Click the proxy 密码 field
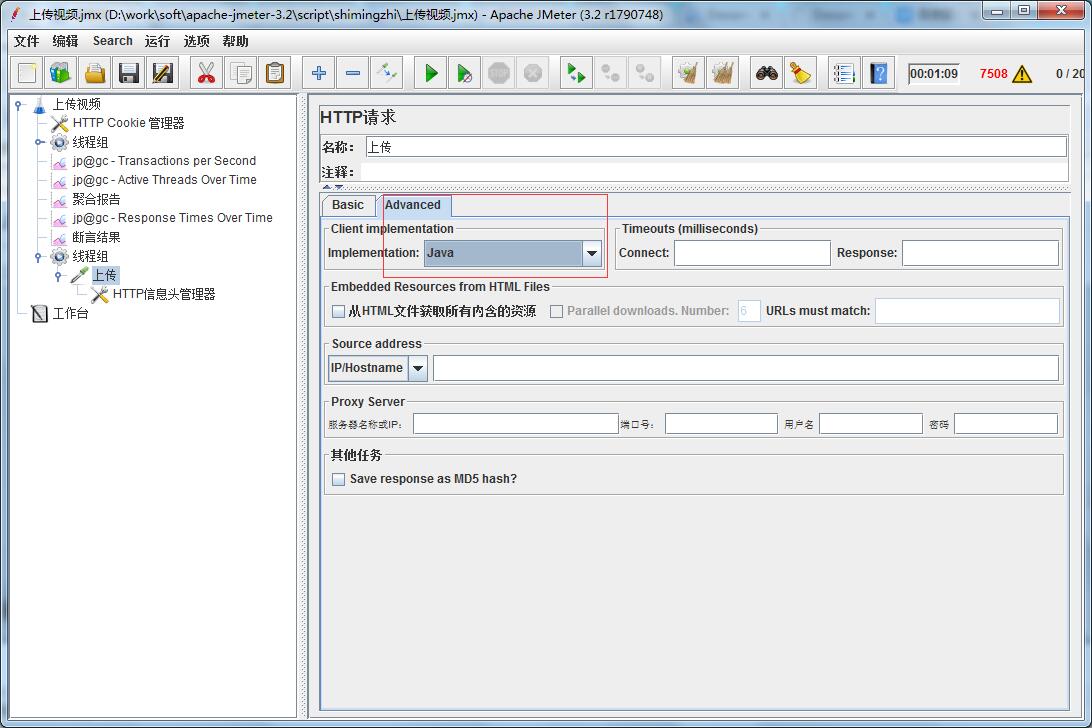The height and width of the screenshot is (728, 1092). click(1006, 424)
